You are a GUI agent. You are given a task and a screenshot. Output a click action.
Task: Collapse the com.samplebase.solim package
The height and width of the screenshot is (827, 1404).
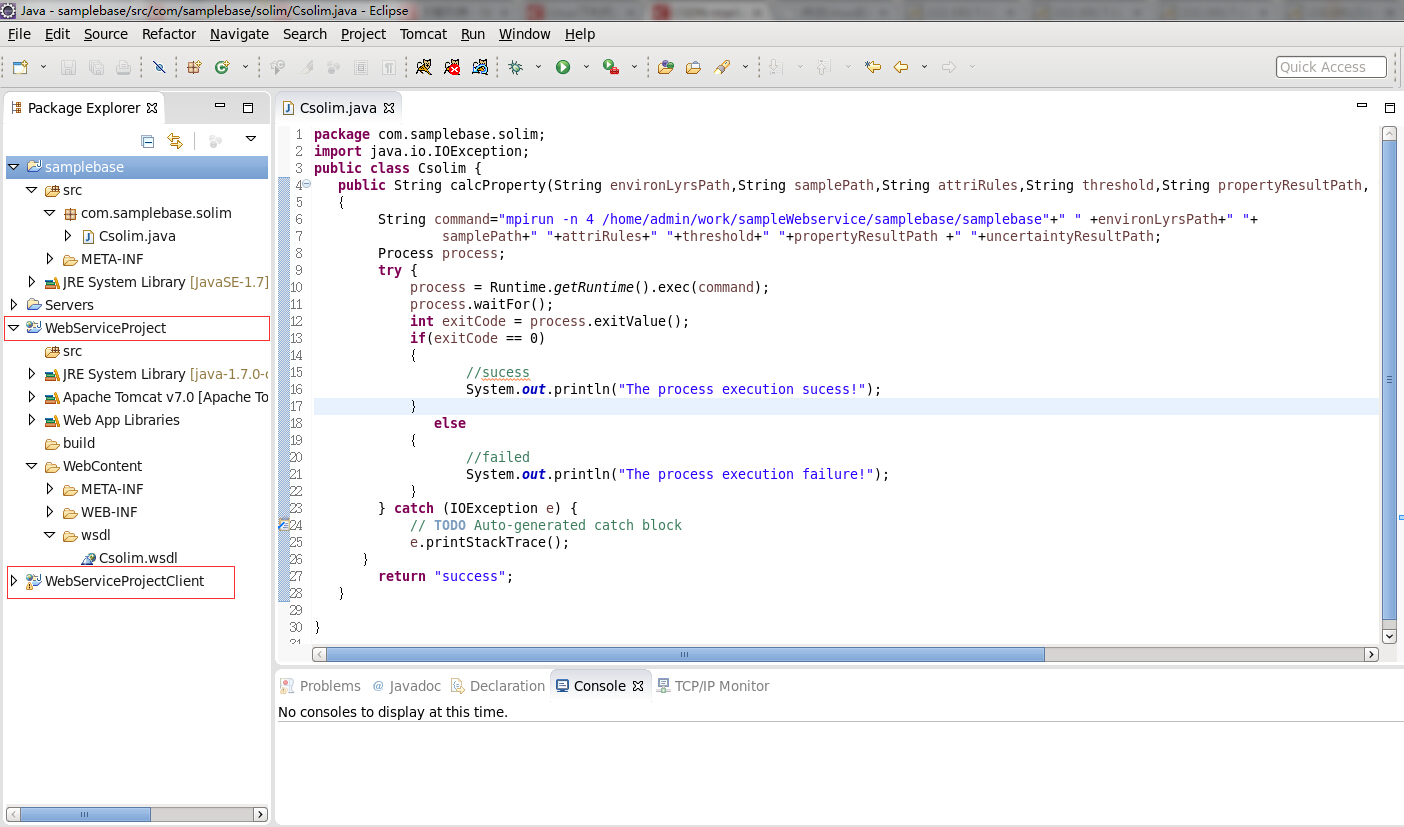click(50, 213)
